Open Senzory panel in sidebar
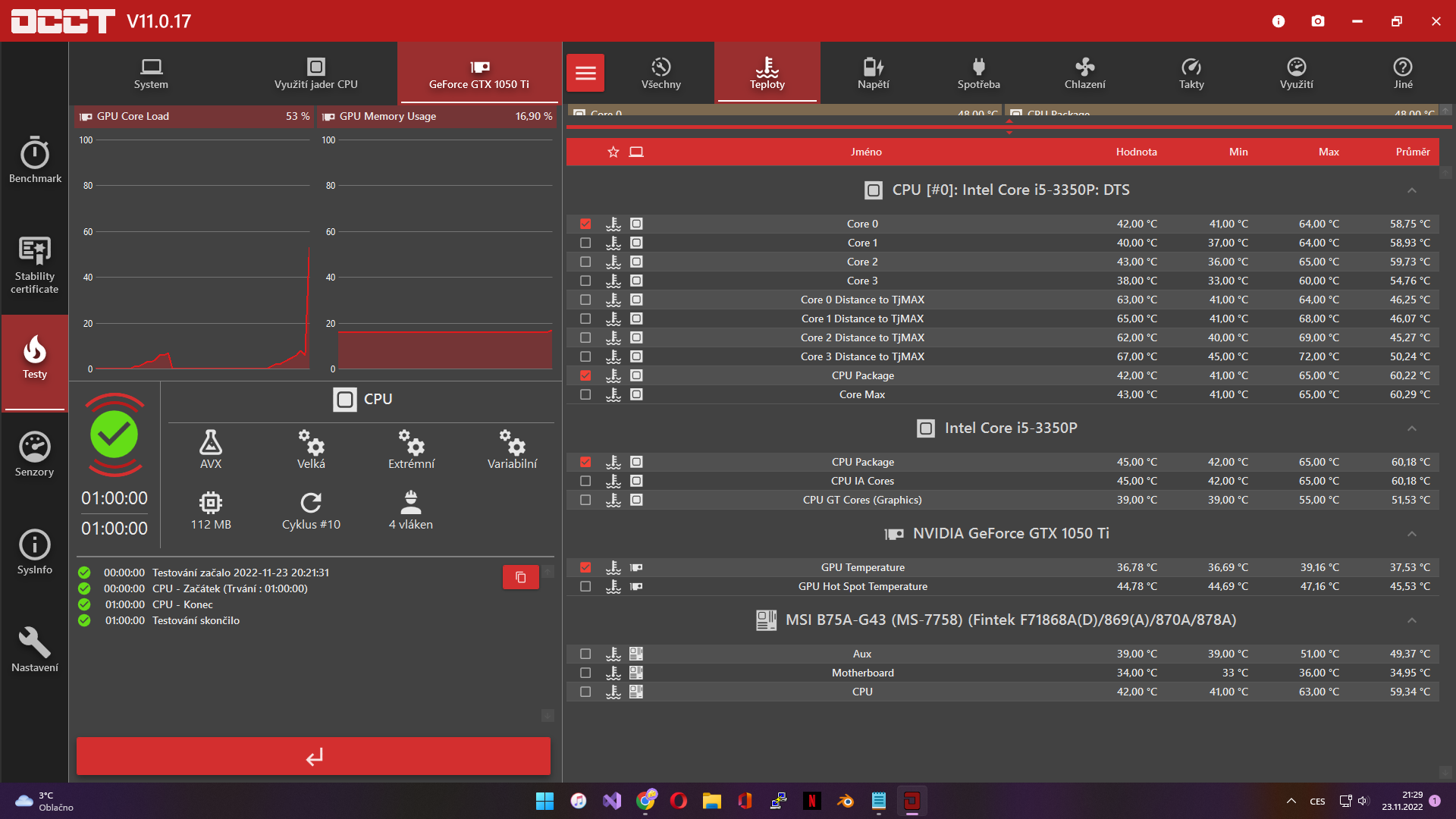 point(35,454)
